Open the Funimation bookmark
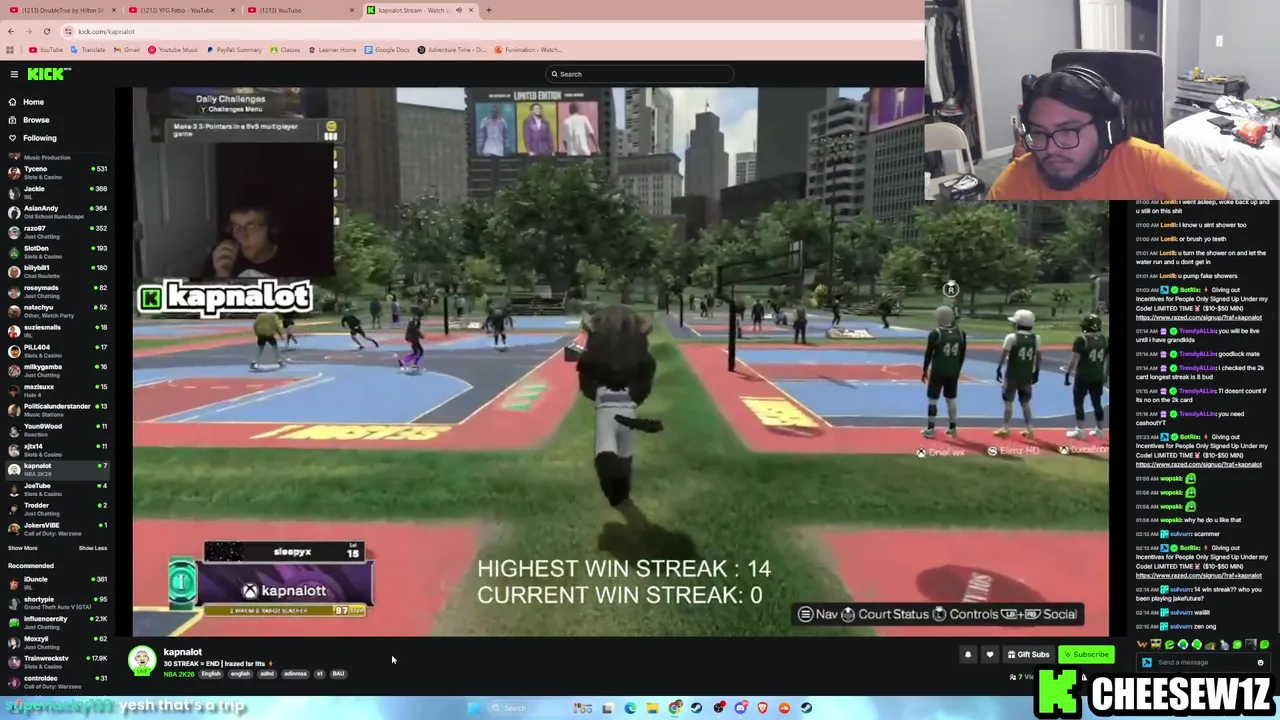Viewport: 1280px width, 720px height. point(529,50)
